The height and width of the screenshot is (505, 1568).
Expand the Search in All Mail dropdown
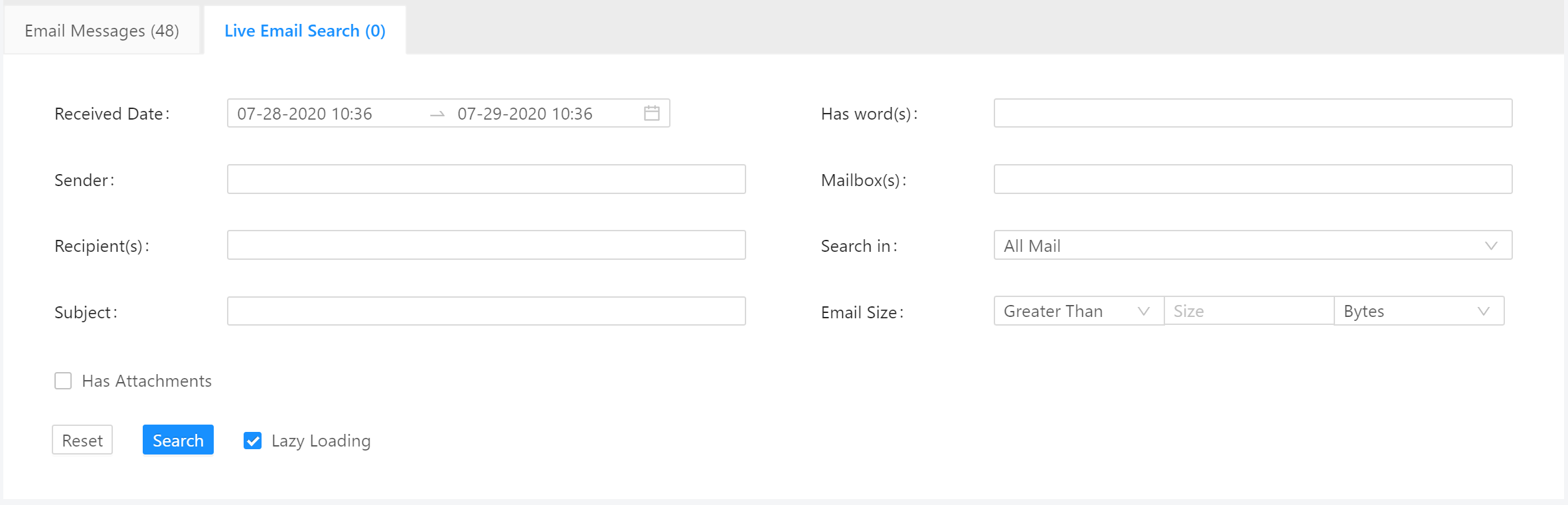click(x=1252, y=245)
